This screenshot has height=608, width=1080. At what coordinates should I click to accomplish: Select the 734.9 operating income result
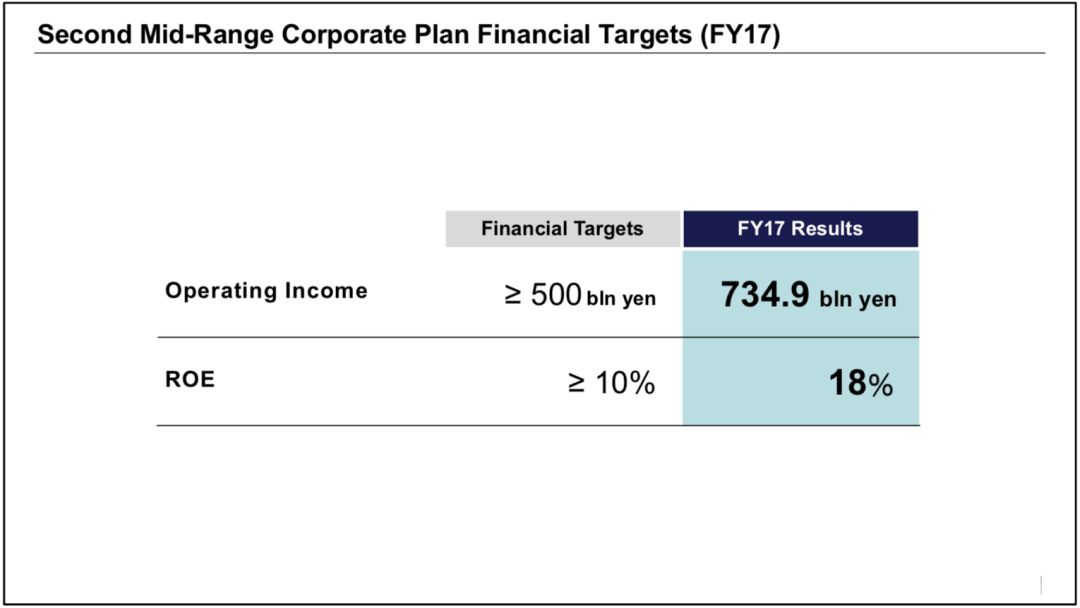tap(765, 296)
